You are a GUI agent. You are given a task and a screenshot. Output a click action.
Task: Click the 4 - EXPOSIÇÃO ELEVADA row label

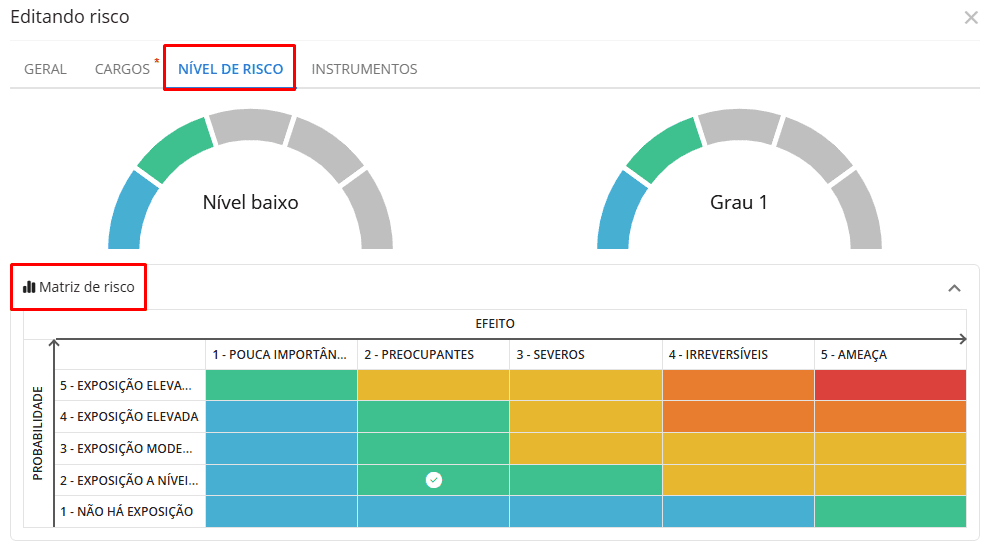[129, 417]
